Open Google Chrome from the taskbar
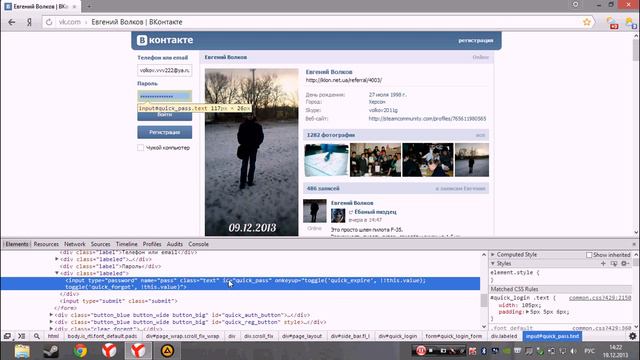The image size is (640, 360). coord(80,351)
